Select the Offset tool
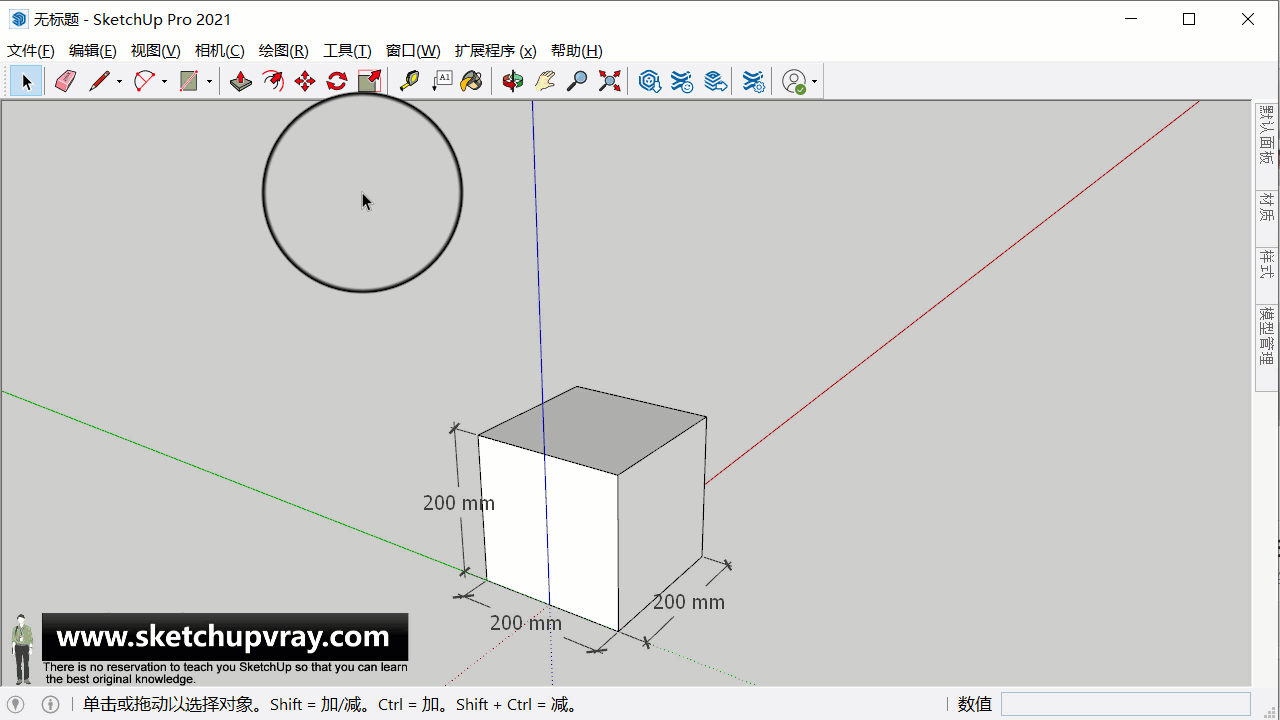The height and width of the screenshot is (720, 1280). (x=273, y=82)
